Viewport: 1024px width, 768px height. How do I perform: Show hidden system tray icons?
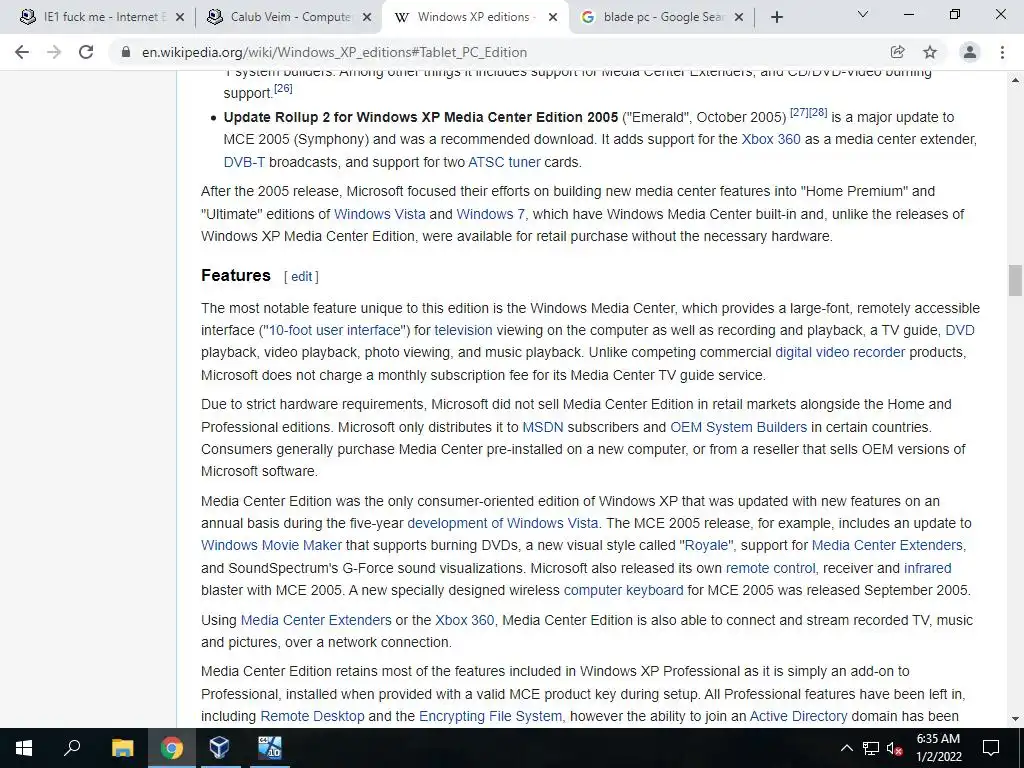(x=846, y=748)
